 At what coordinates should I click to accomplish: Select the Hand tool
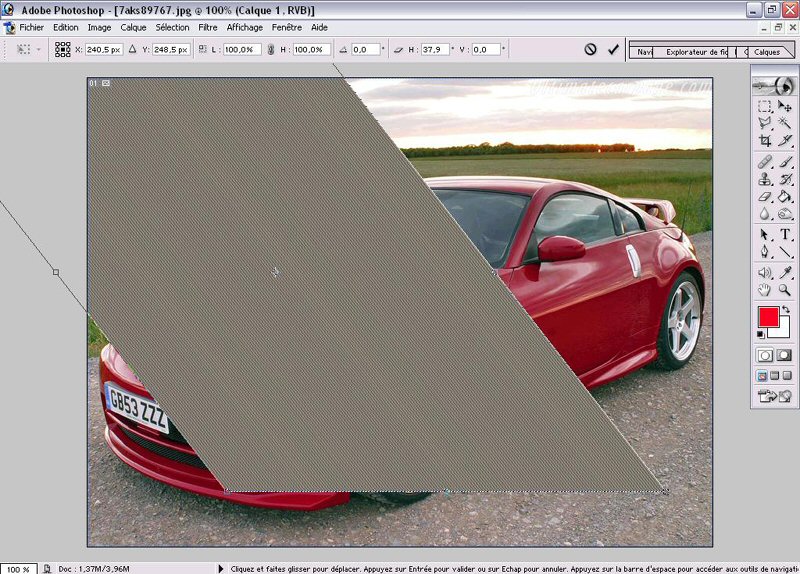click(x=765, y=290)
